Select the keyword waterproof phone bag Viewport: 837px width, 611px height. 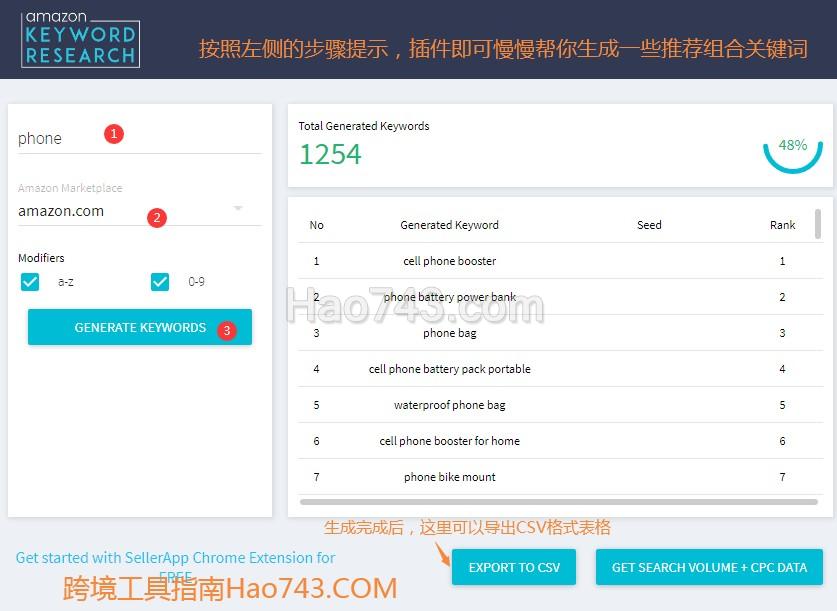pos(449,405)
